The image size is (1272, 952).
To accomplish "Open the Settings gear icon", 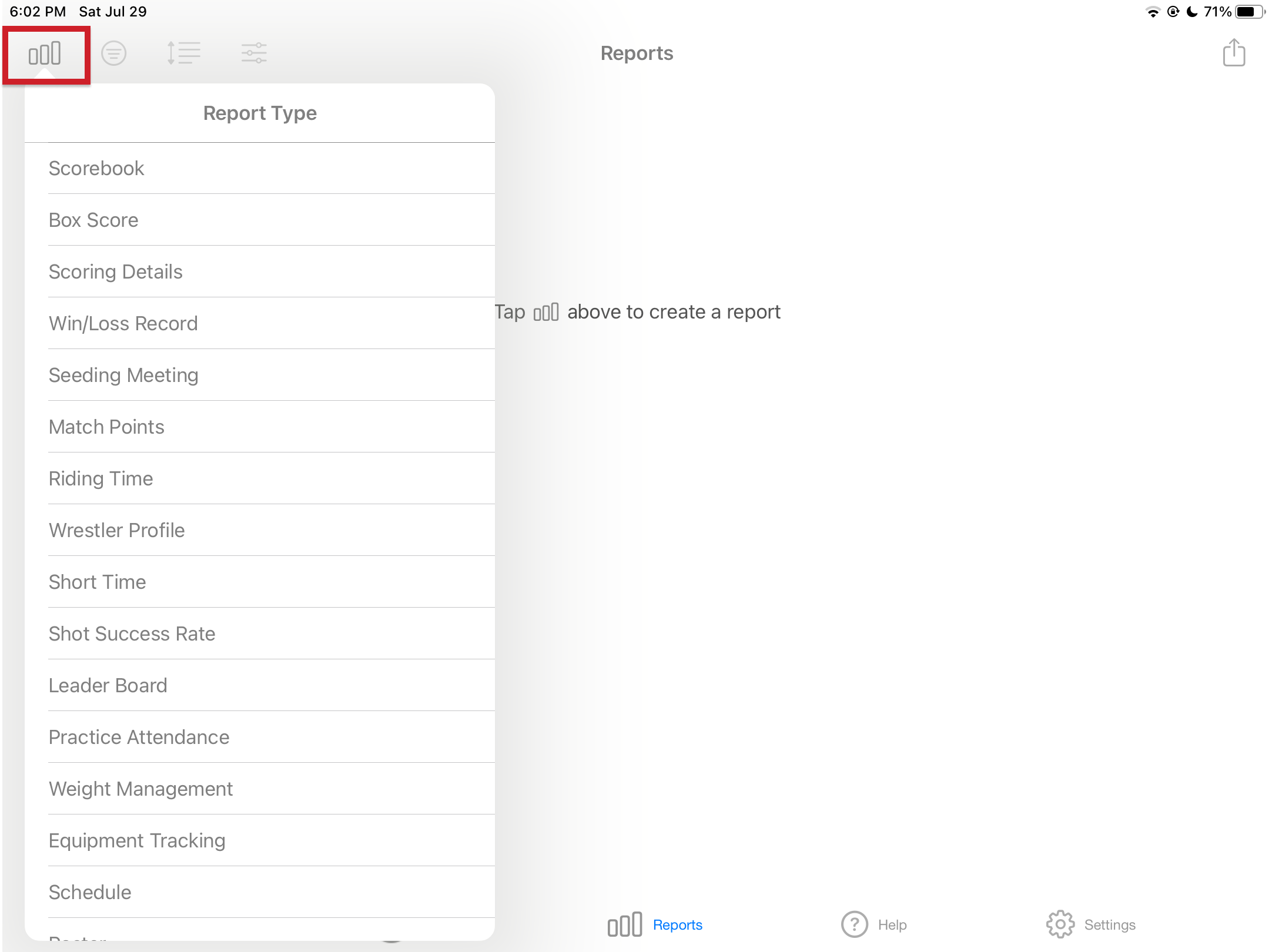I will 1060,924.
